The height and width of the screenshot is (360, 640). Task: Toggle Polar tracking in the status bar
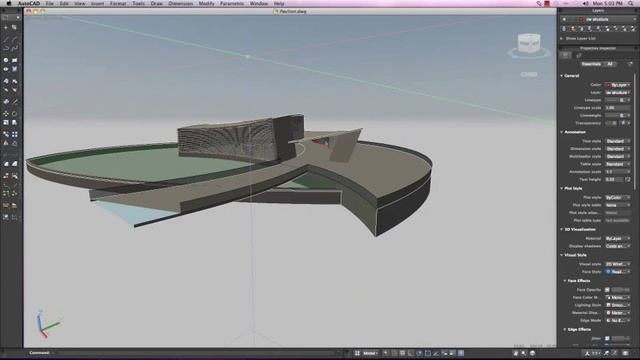419,353
